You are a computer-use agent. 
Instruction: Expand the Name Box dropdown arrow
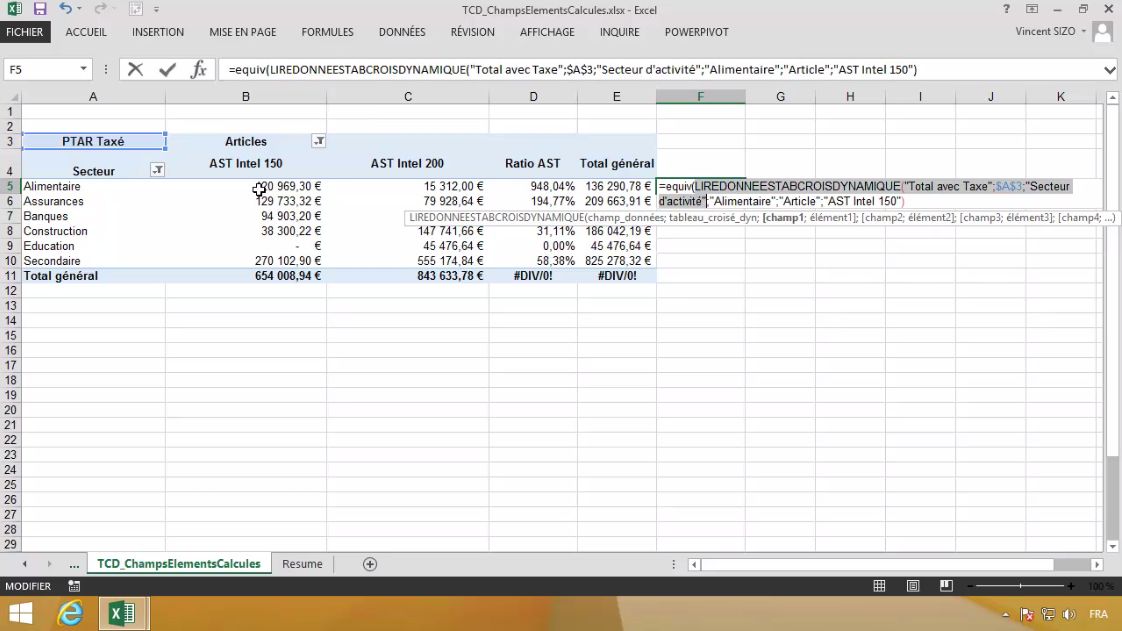(83, 70)
